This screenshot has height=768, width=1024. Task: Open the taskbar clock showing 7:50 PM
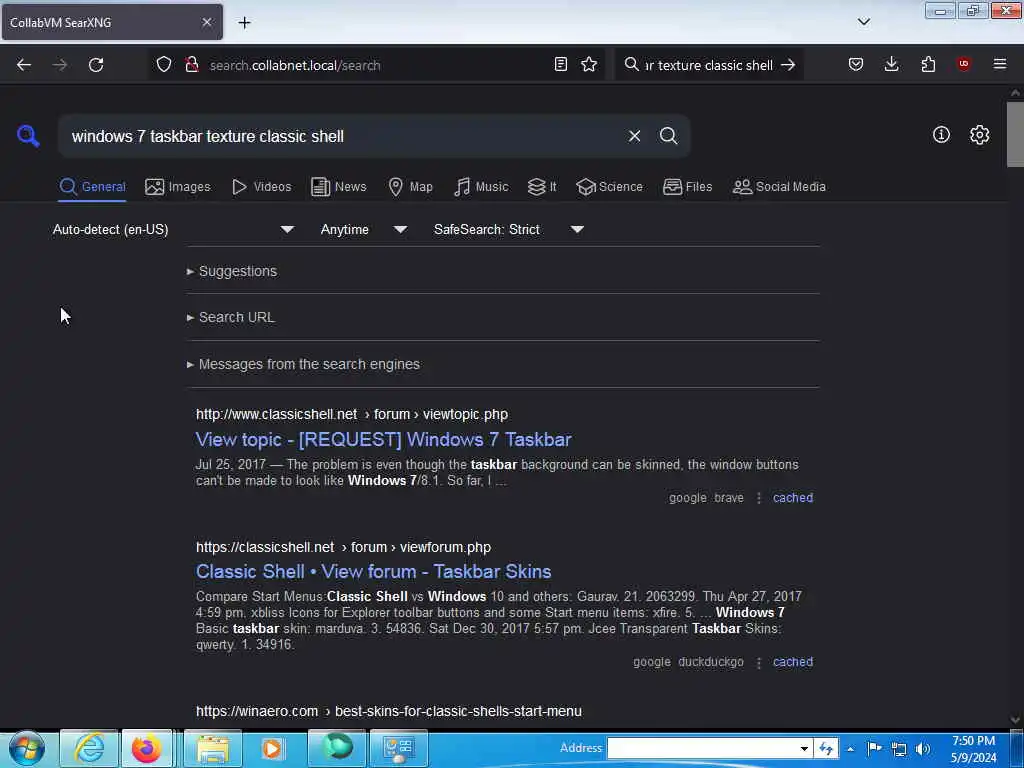pos(974,749)
